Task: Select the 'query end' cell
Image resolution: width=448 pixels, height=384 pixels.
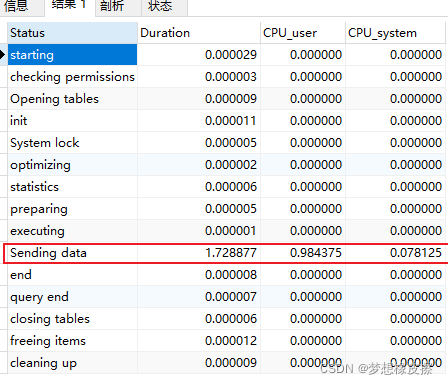Action: 72,297
